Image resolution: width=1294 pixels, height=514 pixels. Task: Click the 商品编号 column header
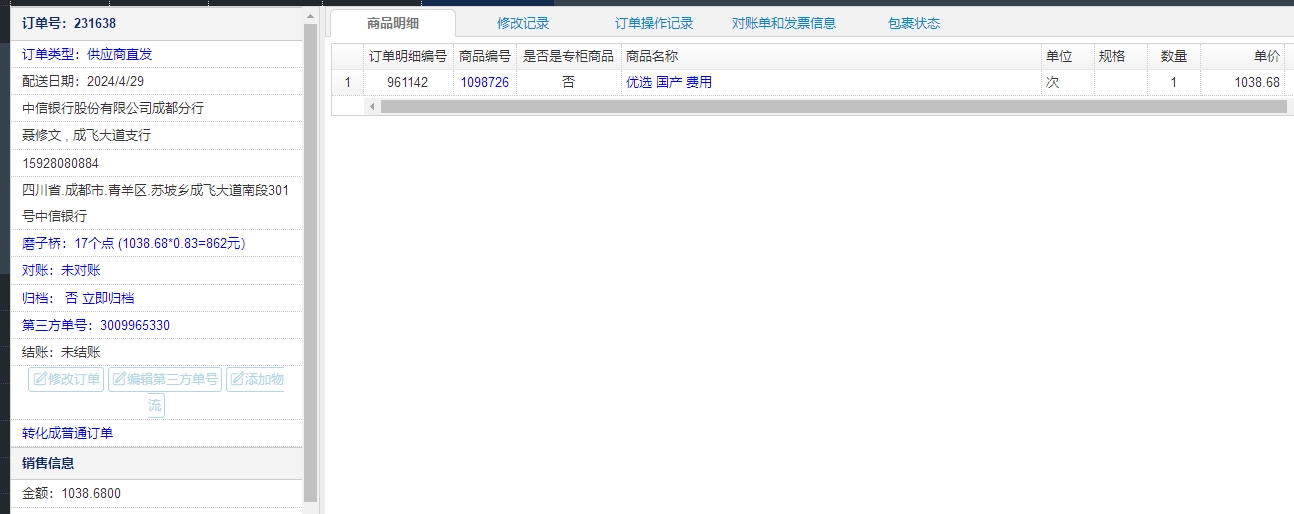[x=485, y=57]
